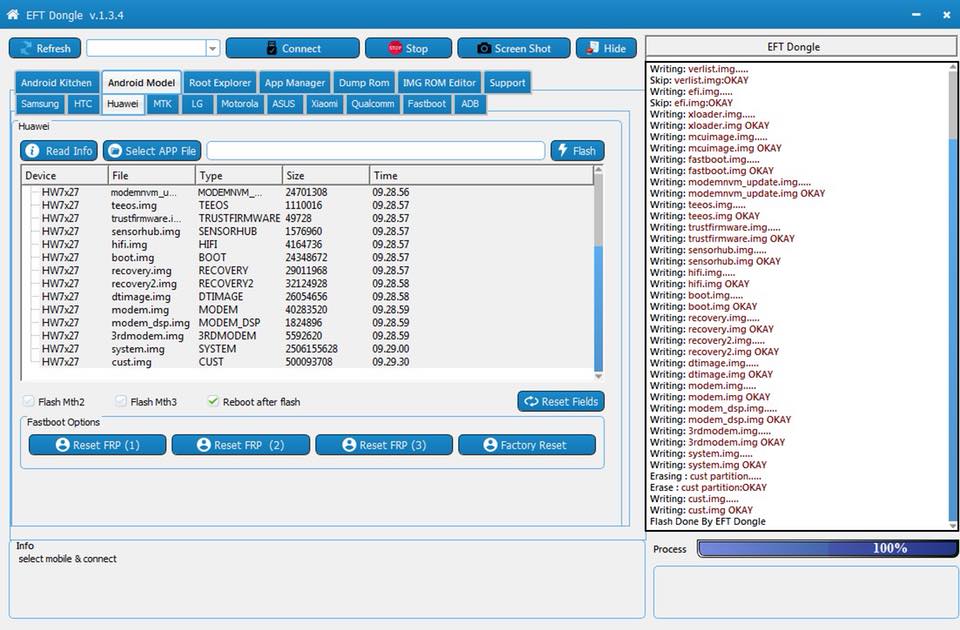
Task: Click 'Flash Done By EFT Dongle' log line
Action: pos(708,522)
